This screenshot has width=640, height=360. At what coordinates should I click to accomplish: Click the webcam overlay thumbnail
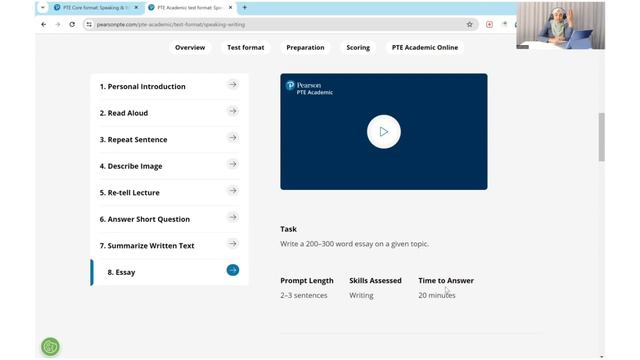coord(560,25)
